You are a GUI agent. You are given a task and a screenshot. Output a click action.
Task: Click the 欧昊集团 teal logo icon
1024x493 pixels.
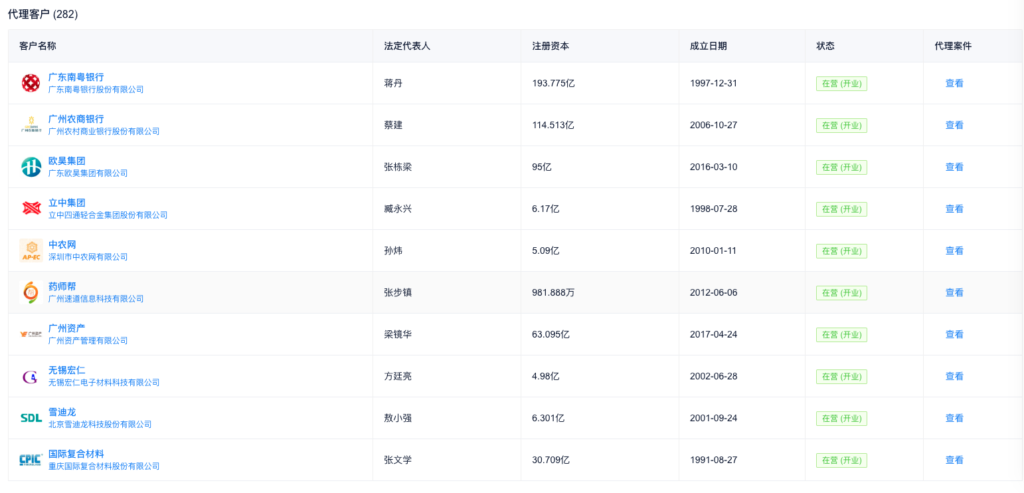click(x=30, y=167)
